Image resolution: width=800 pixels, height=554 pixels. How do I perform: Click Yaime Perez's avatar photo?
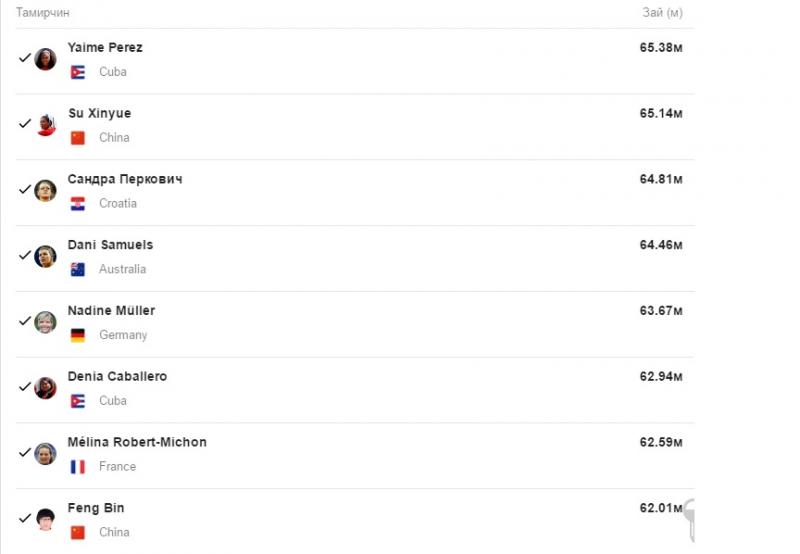45,59
